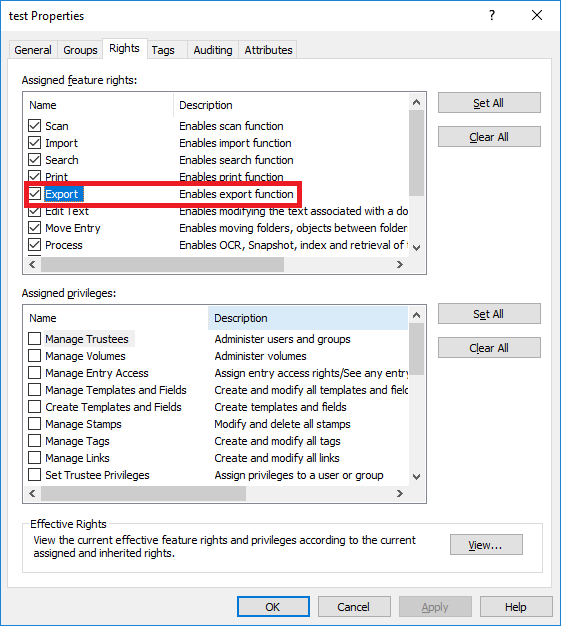This screenshot has width=561, height=626.
Task: Click feature rights scroll up arrow
Action: click(x=416, y=102)
